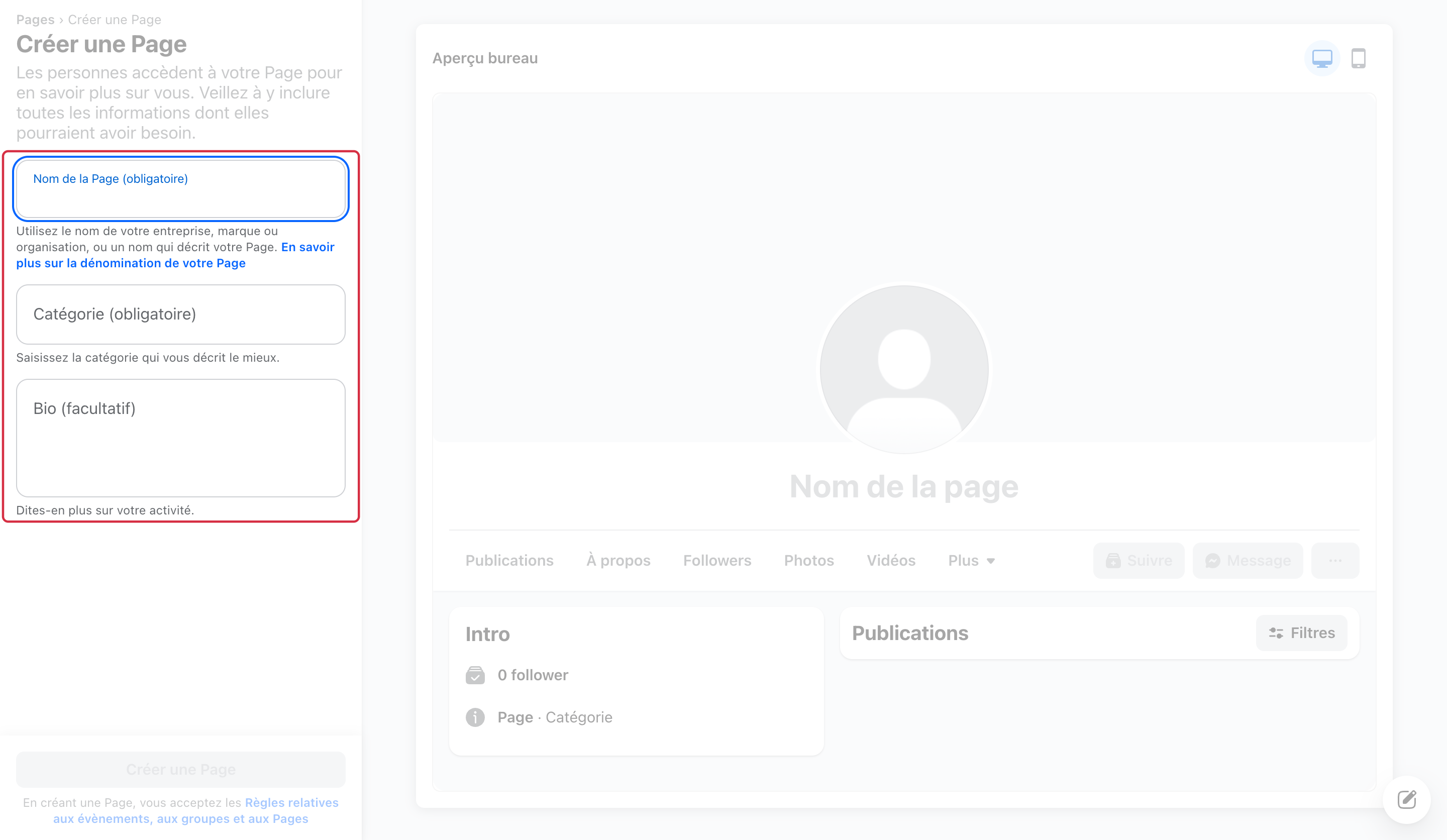Click the Suivre button
This screenshot has width=1447, height=840.
(1139, 560)
